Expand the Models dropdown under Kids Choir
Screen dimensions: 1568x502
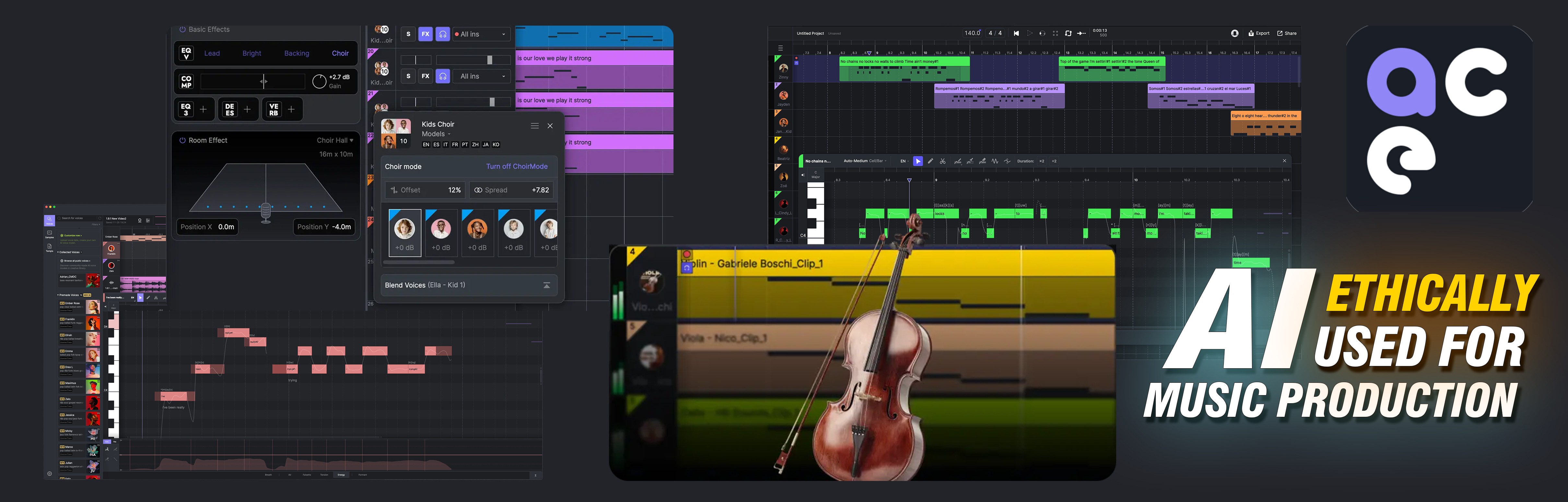436,134
